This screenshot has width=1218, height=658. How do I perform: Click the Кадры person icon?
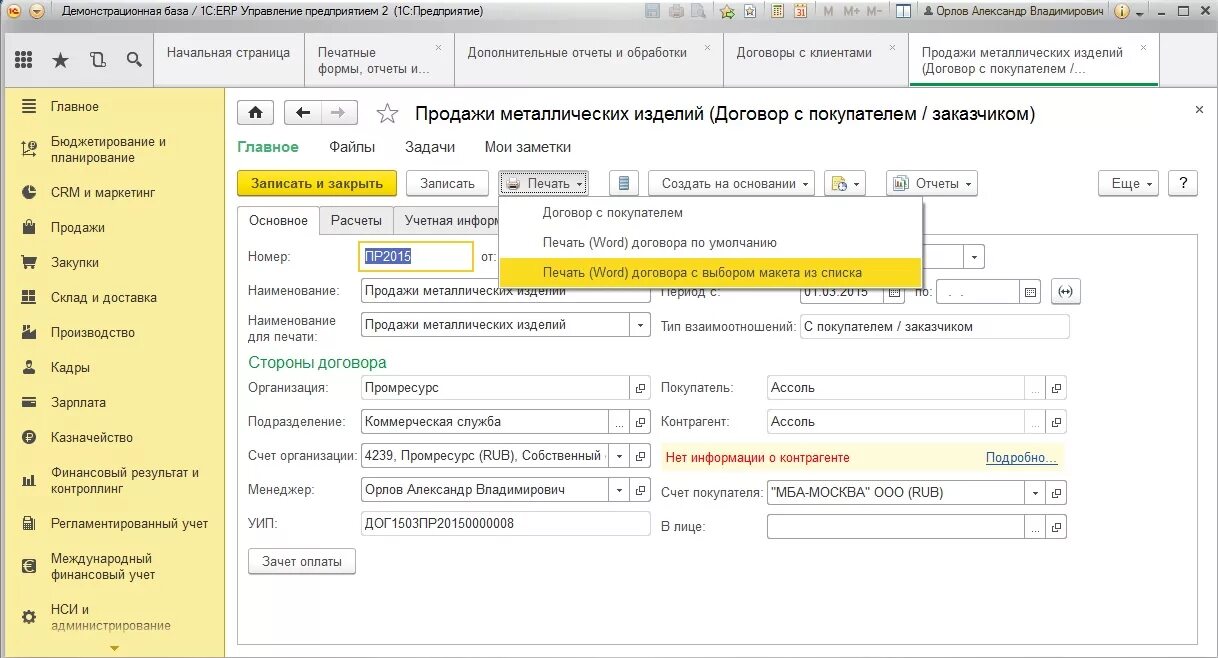(x=29, y=367)
